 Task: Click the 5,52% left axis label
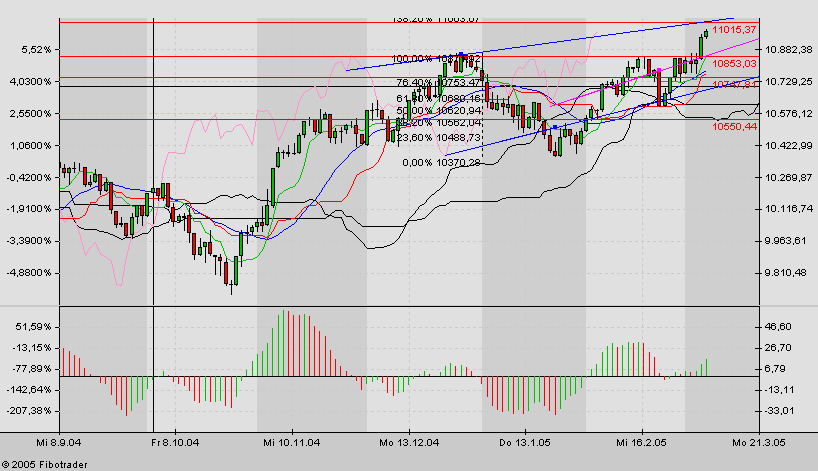point(34,49)
